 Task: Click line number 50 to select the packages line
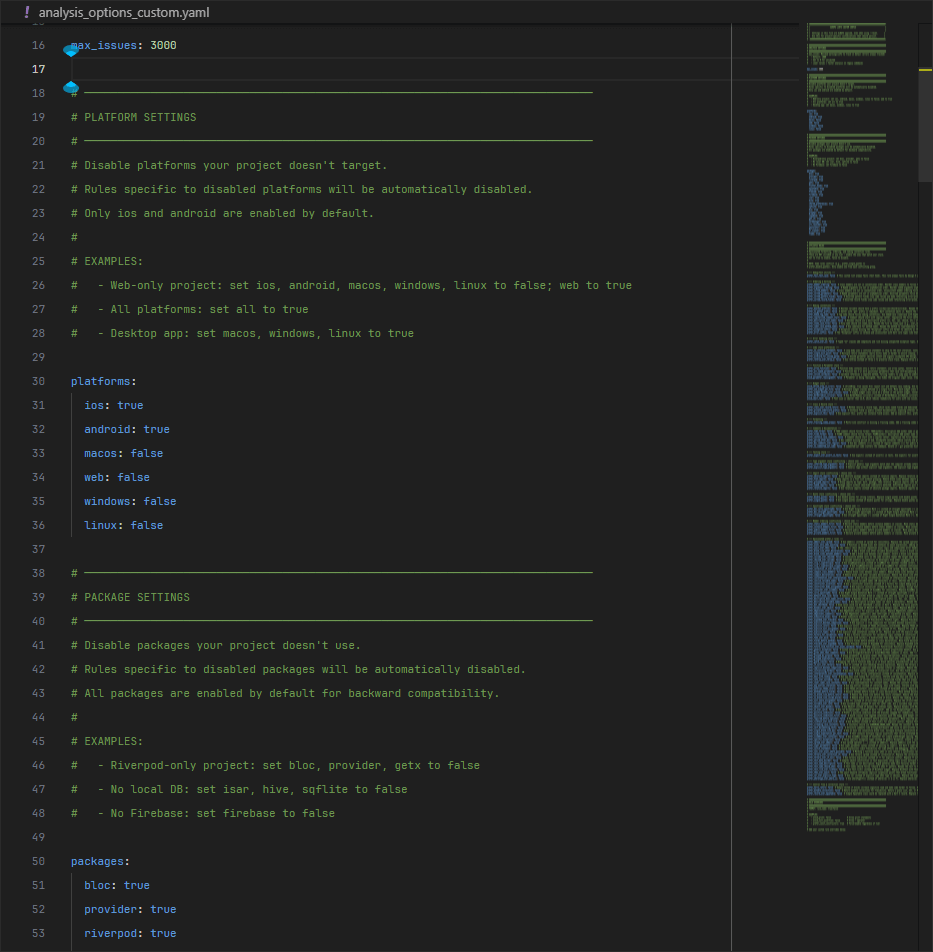tap(38, 861)
